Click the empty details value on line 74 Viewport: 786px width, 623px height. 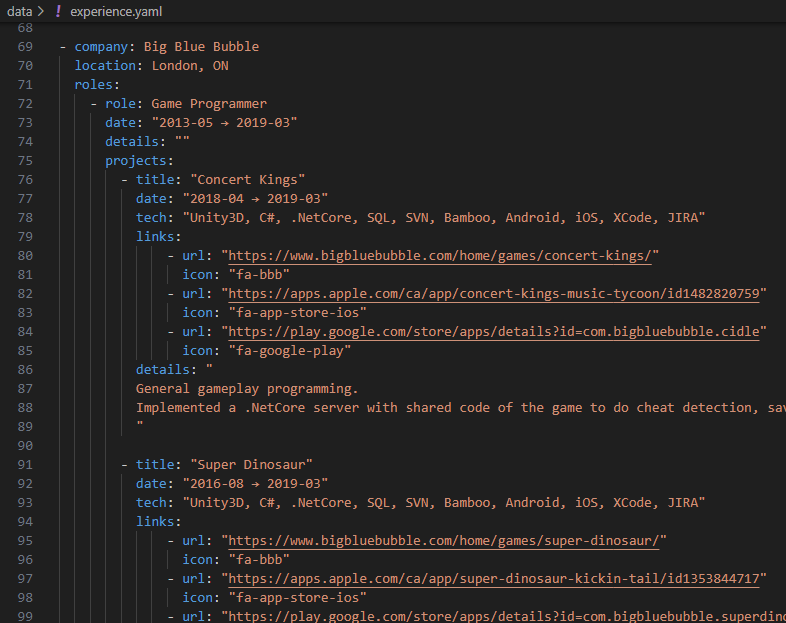[x=182, y=140]
